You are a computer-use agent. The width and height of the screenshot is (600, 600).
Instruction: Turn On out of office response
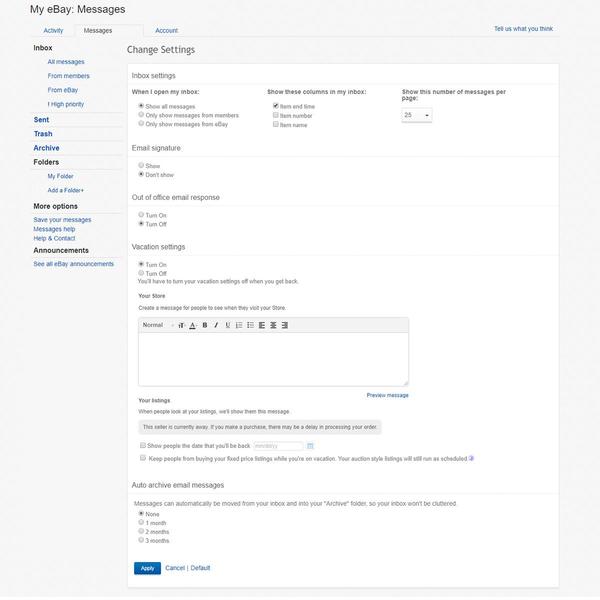point(141,215)
